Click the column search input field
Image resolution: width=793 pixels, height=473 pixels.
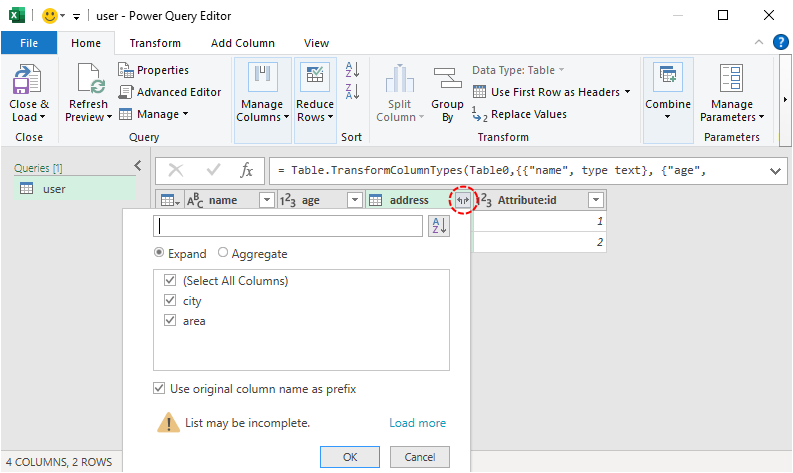click(x=288, y=226)
